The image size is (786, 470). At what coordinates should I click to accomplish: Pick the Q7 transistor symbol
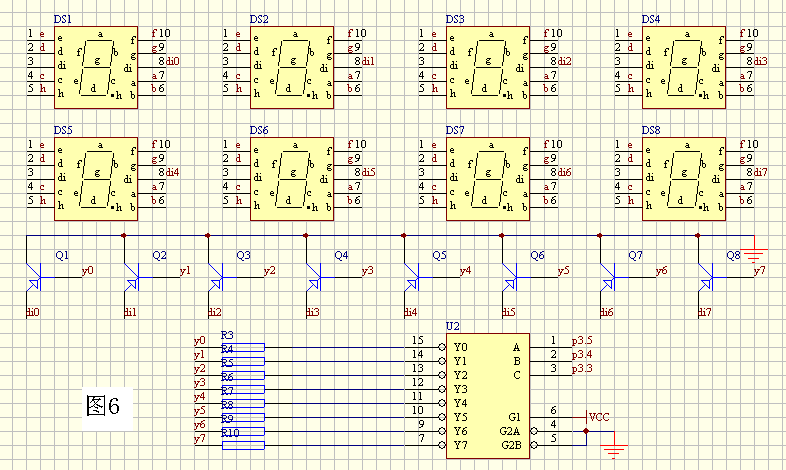tap(610, 277)
